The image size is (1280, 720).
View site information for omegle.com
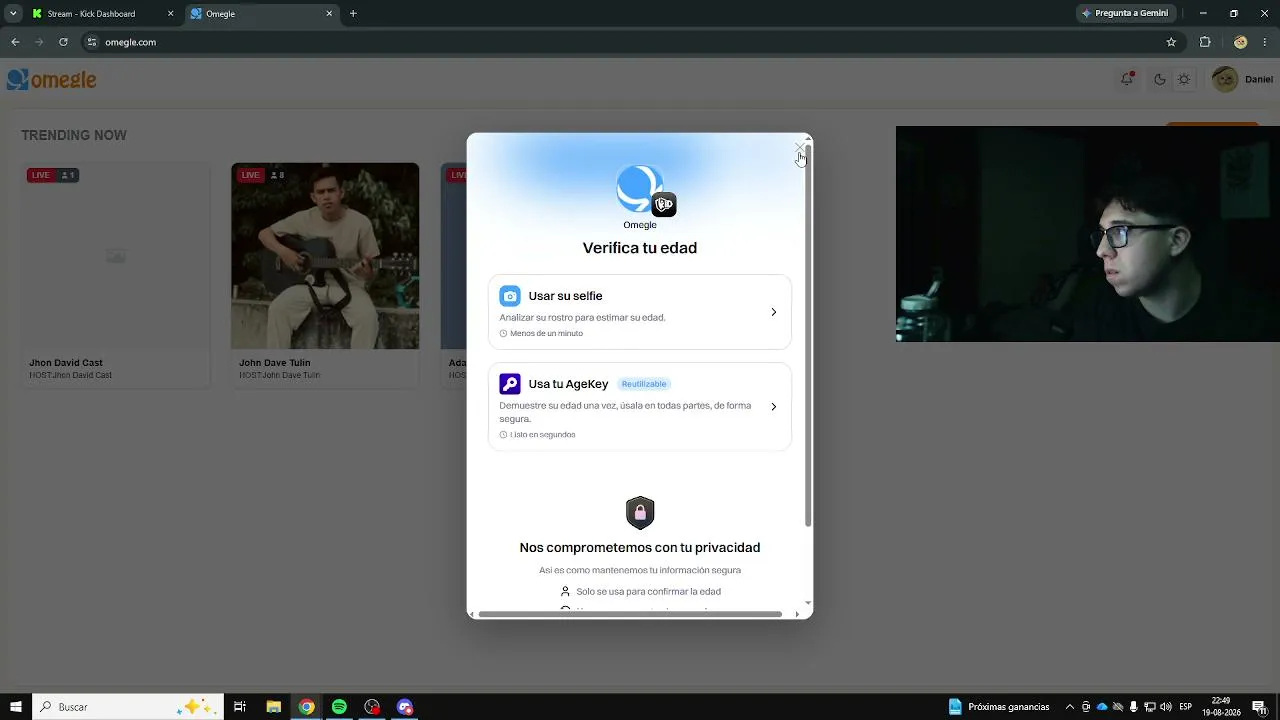pos(92,42)
